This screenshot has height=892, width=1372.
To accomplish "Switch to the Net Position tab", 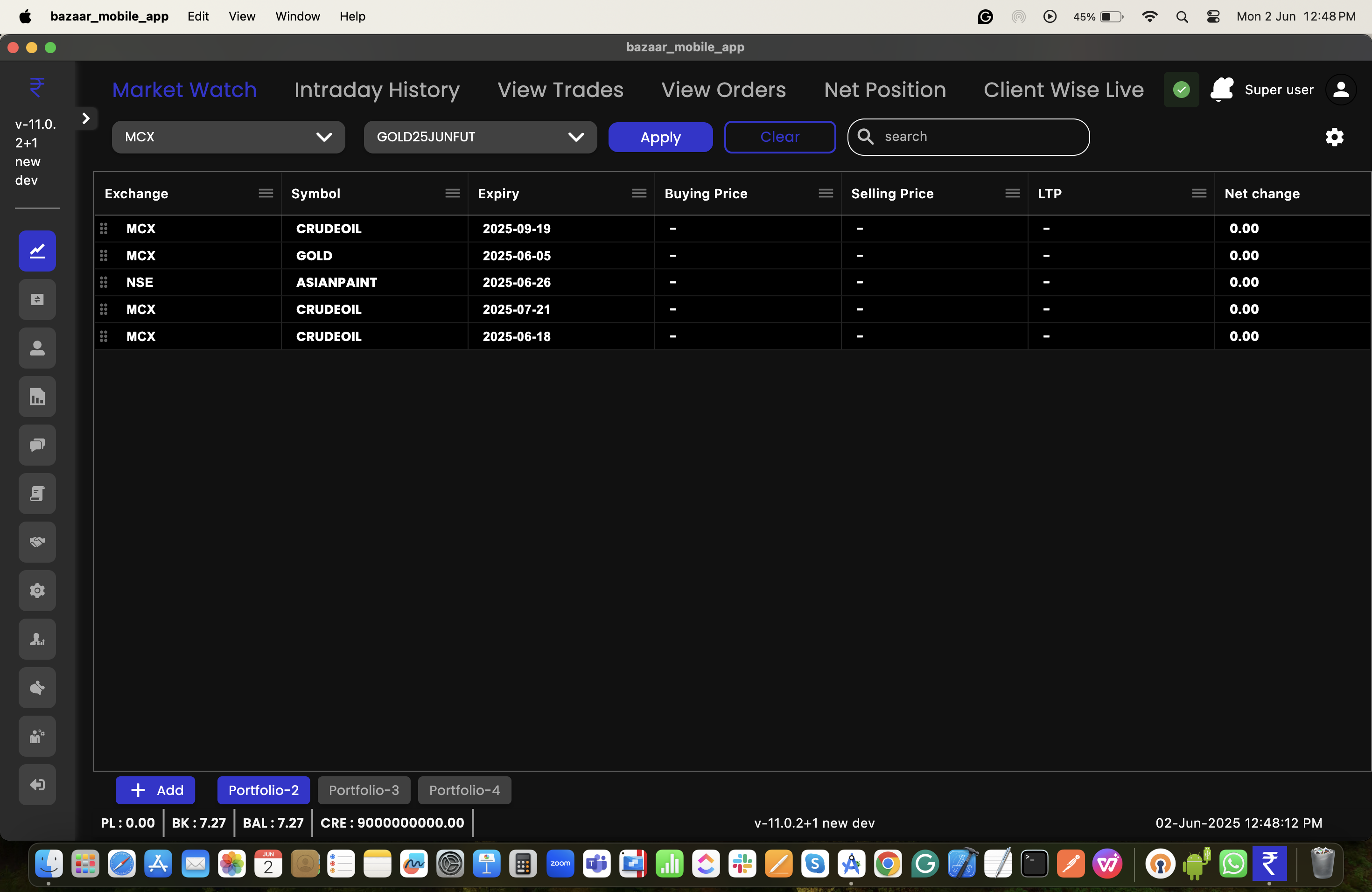I will [884, 90].
